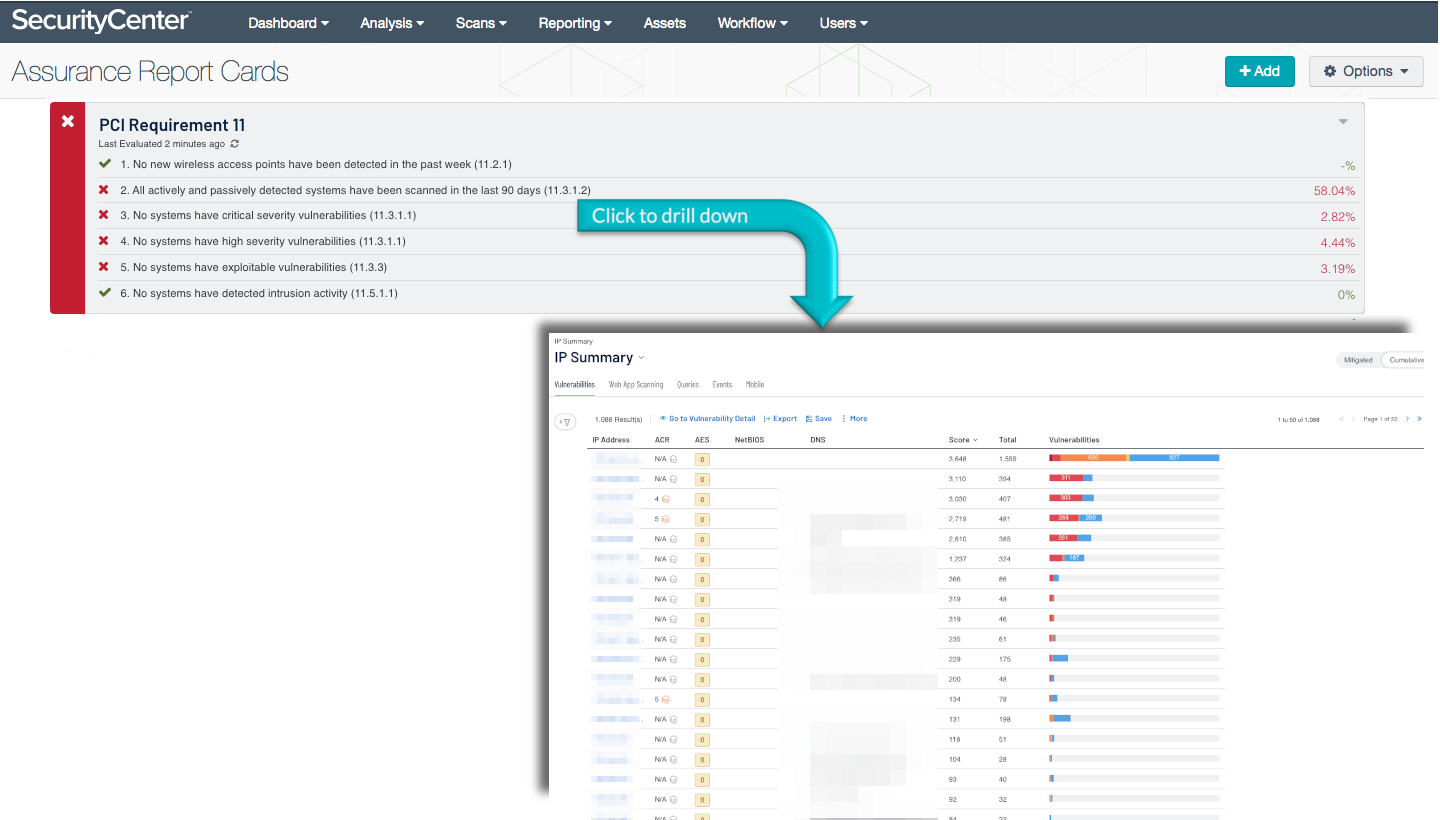Open the Scans menu
1440x820 pixels.
click(x=481, y=23)
